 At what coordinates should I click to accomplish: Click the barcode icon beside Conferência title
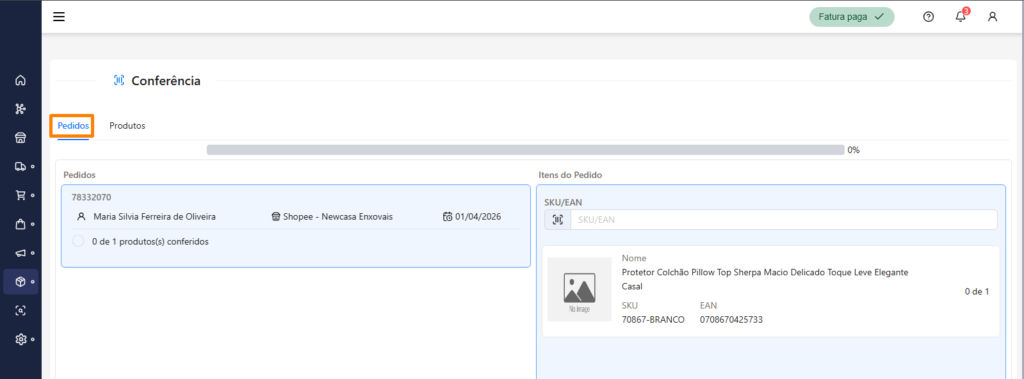pyautogui.click(x=119, y=80)
